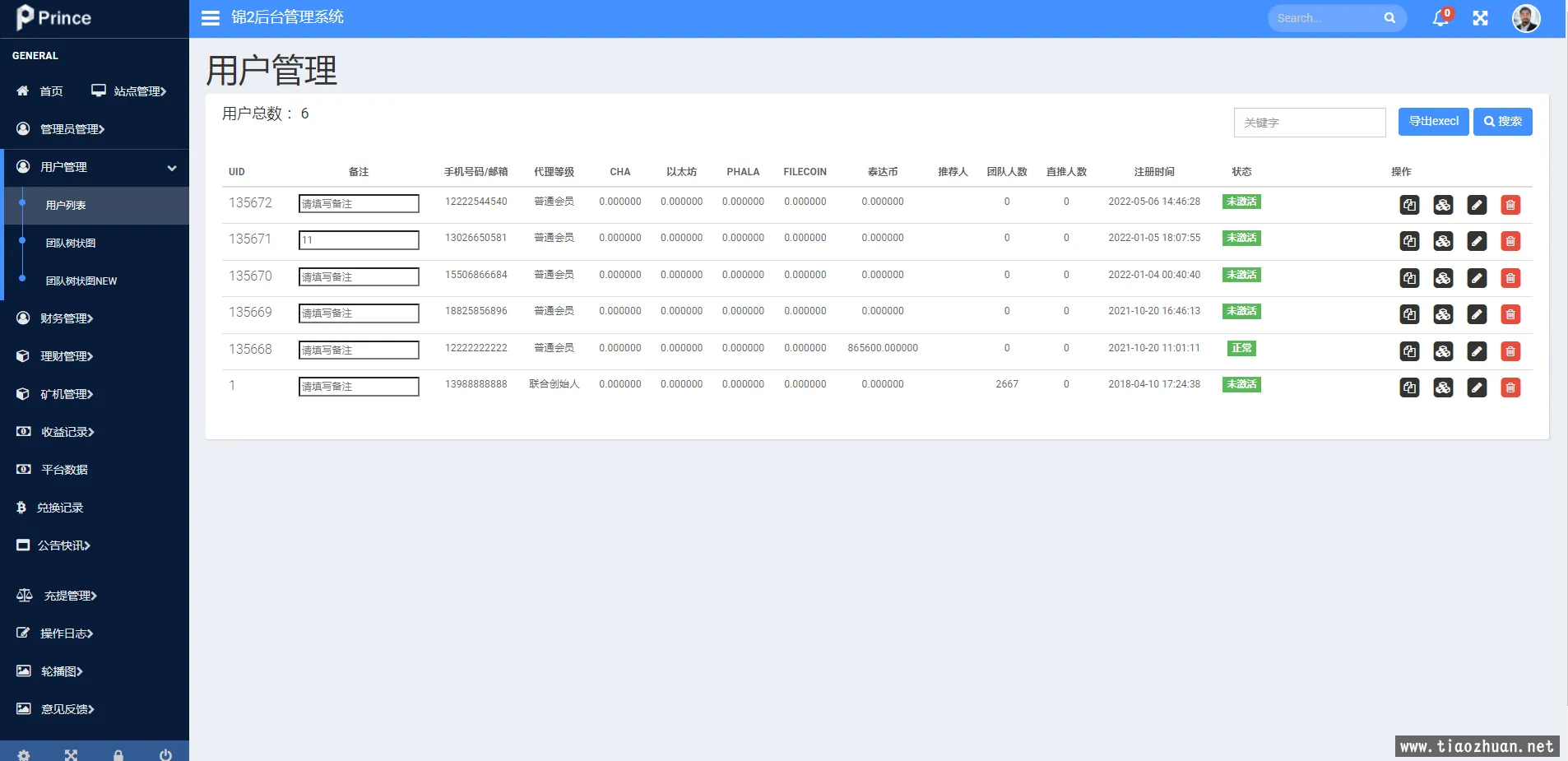Viewport: 1568px width, 761px height.
Task: Delete user 135671 with the trash icon
Action: [x=1510, y=241]
